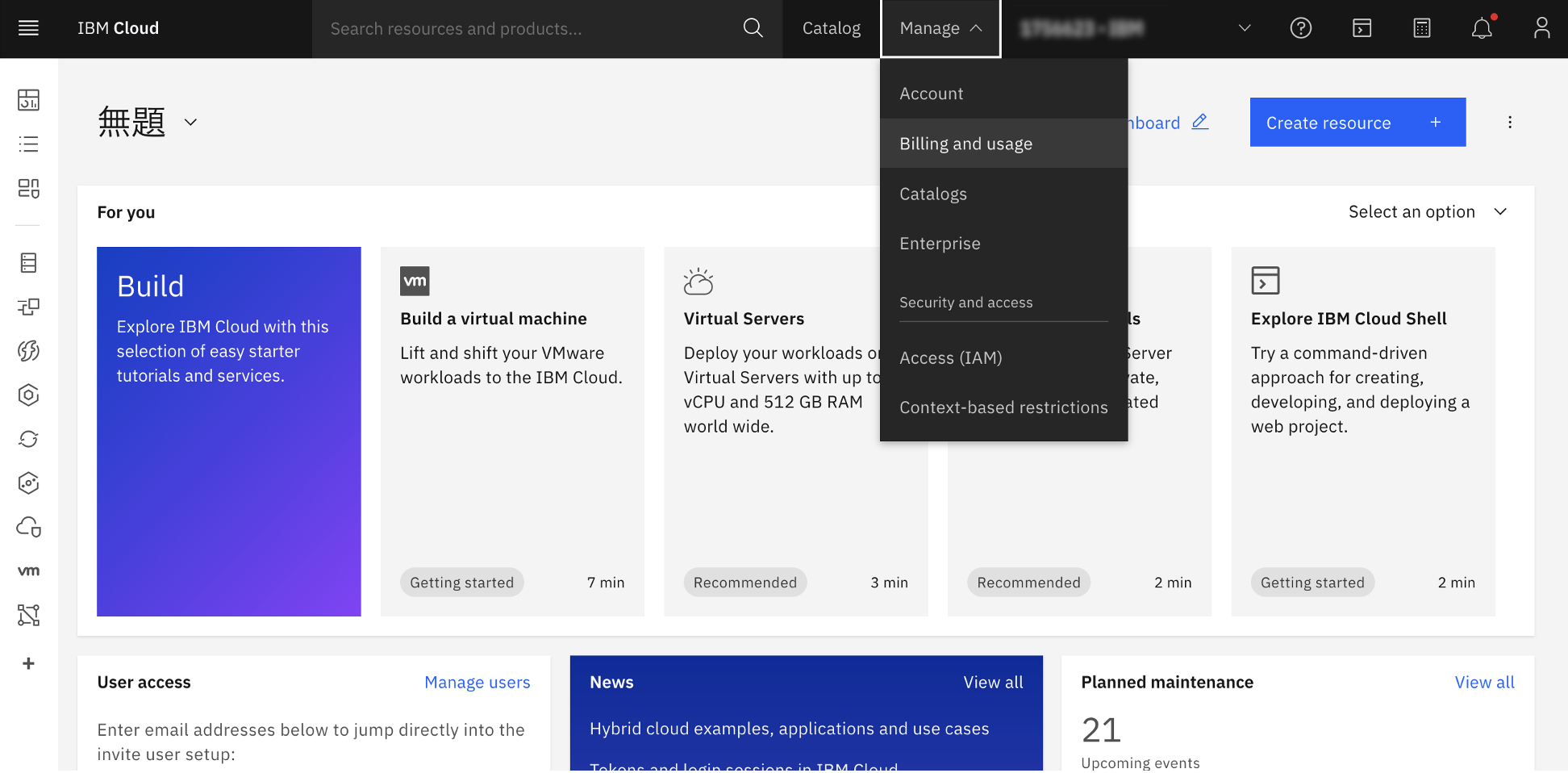
Task: Collapse the Manage dropdown menu
Action: pyautogui.click(x=940, y=28)
